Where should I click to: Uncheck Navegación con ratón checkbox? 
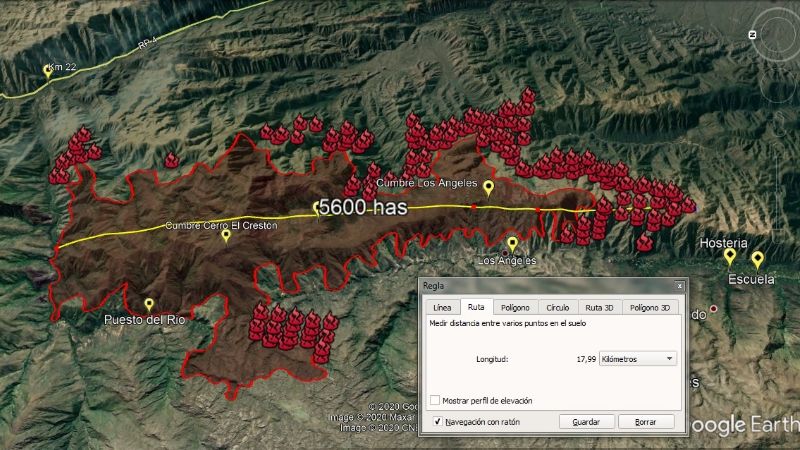click(x=437, y=422)
